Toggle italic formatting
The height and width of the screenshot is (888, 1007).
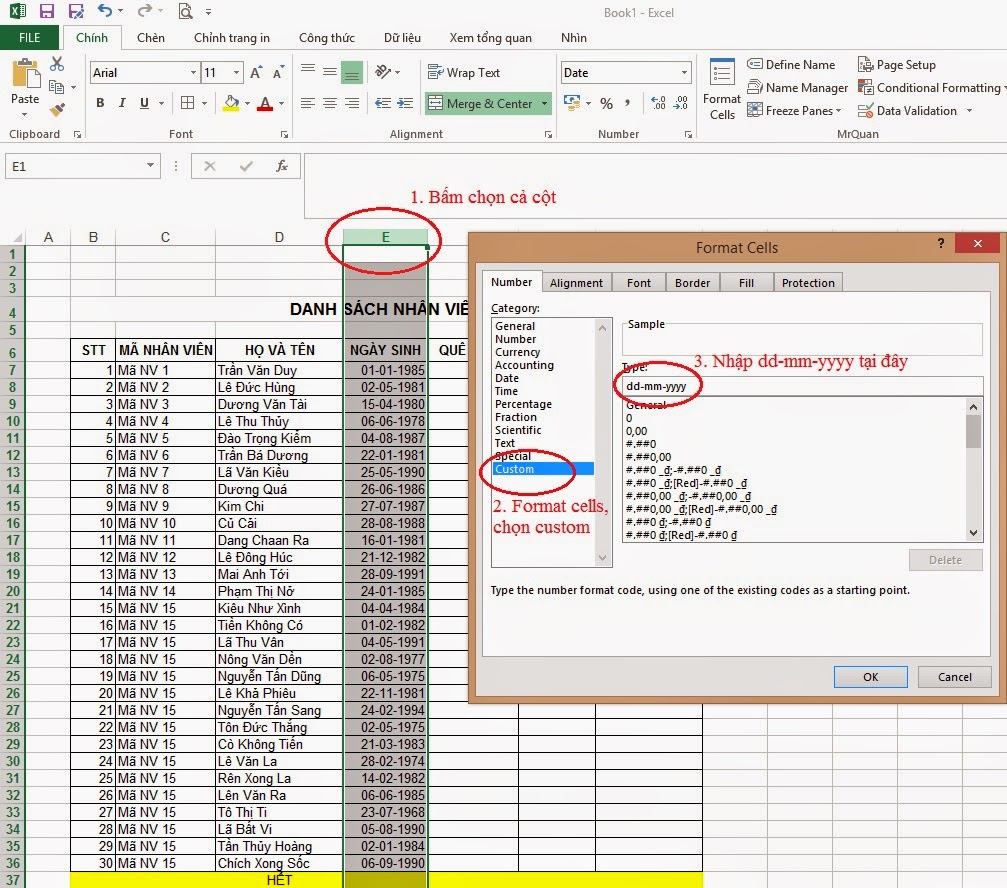pos(122,103)
